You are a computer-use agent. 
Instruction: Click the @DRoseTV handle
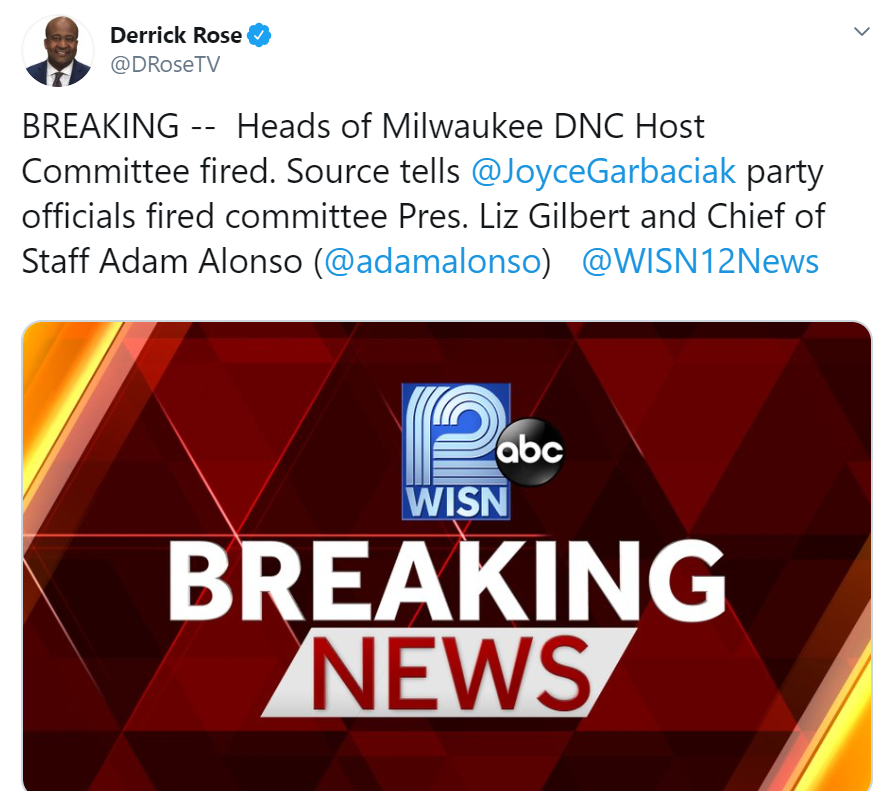point(165,65)
